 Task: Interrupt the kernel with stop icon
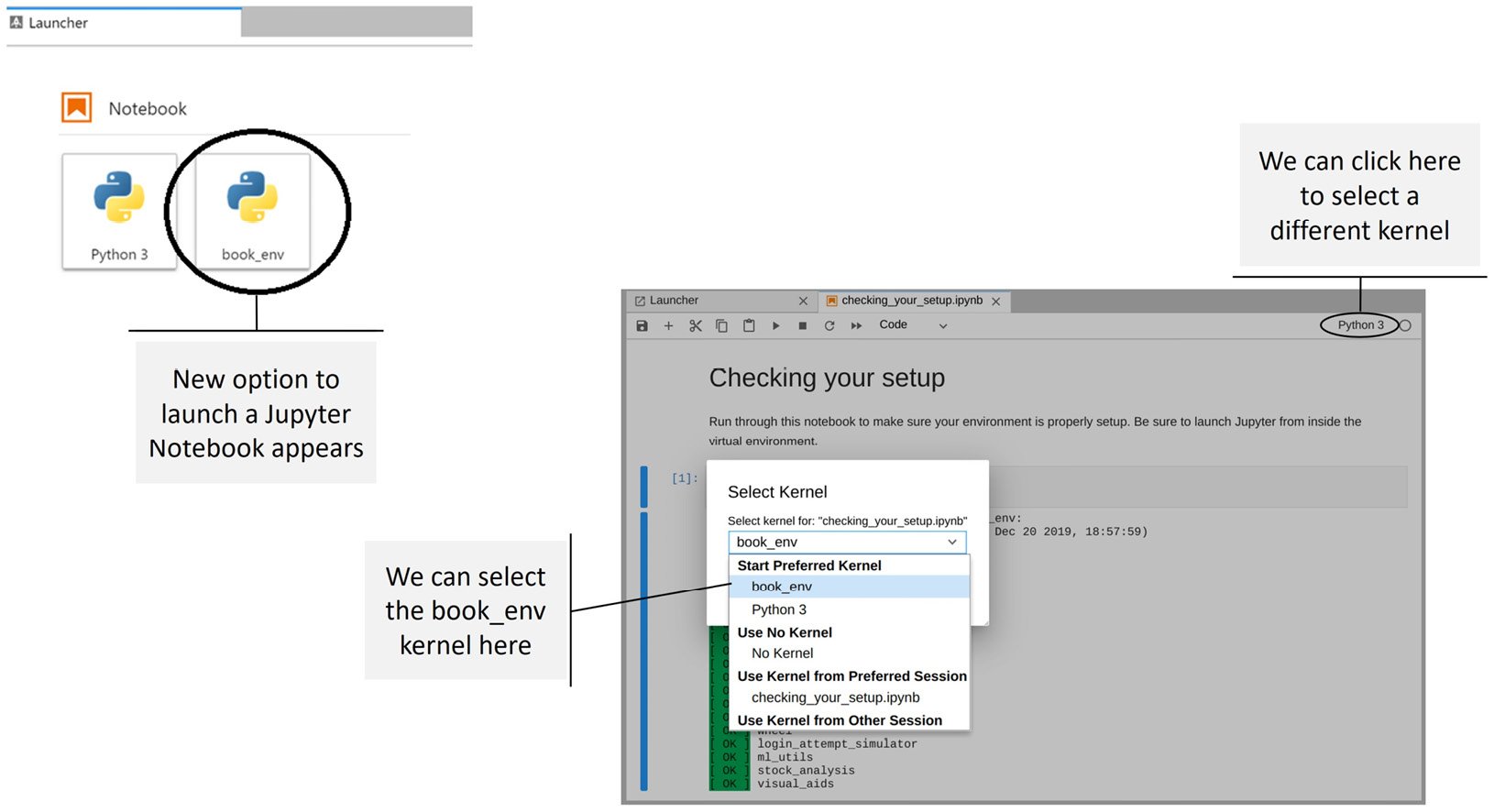(x=803, y=325)
